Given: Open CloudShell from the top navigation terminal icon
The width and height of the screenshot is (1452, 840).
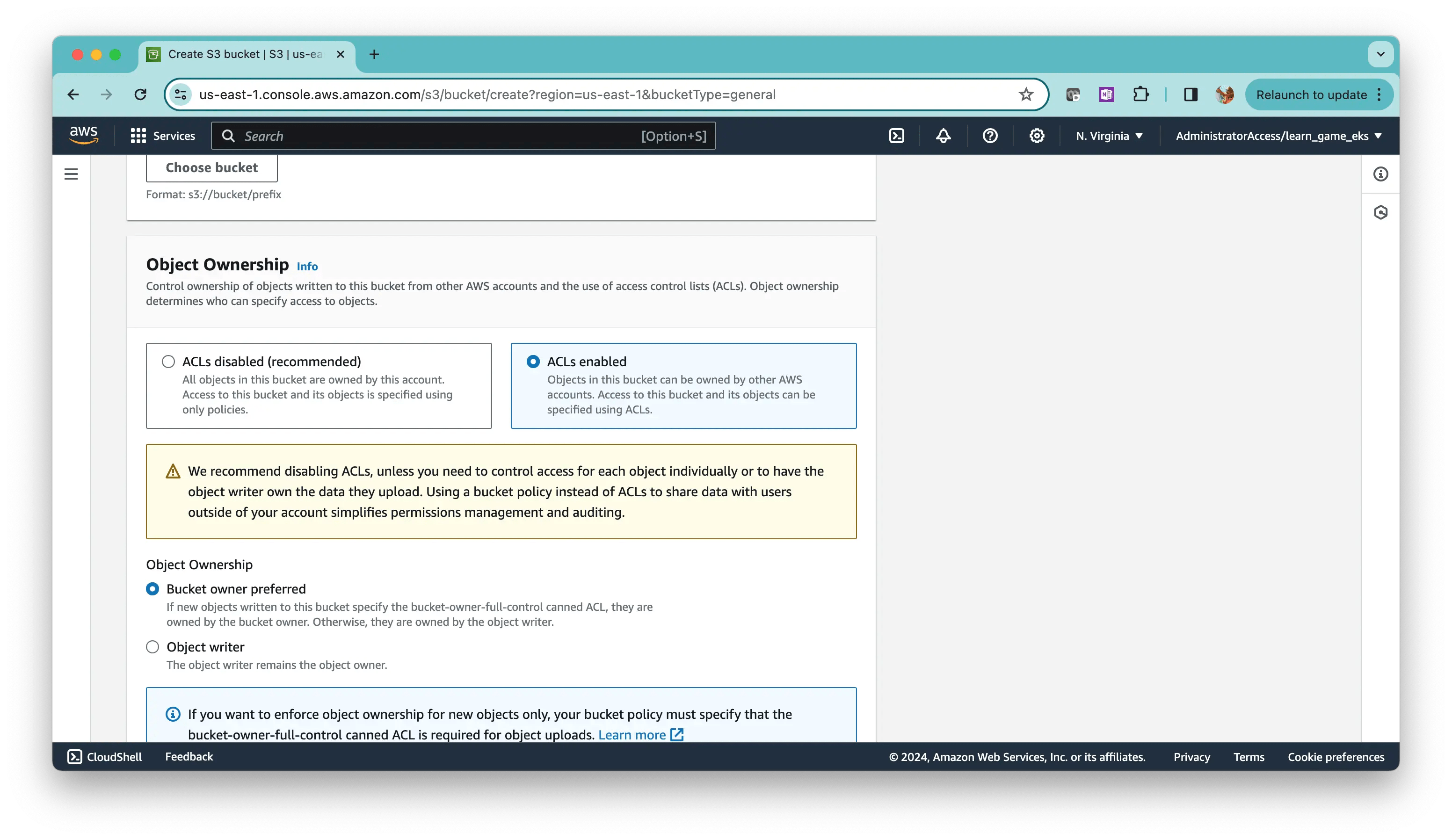Looking at the screenshot, I should (x=897, y=135).
